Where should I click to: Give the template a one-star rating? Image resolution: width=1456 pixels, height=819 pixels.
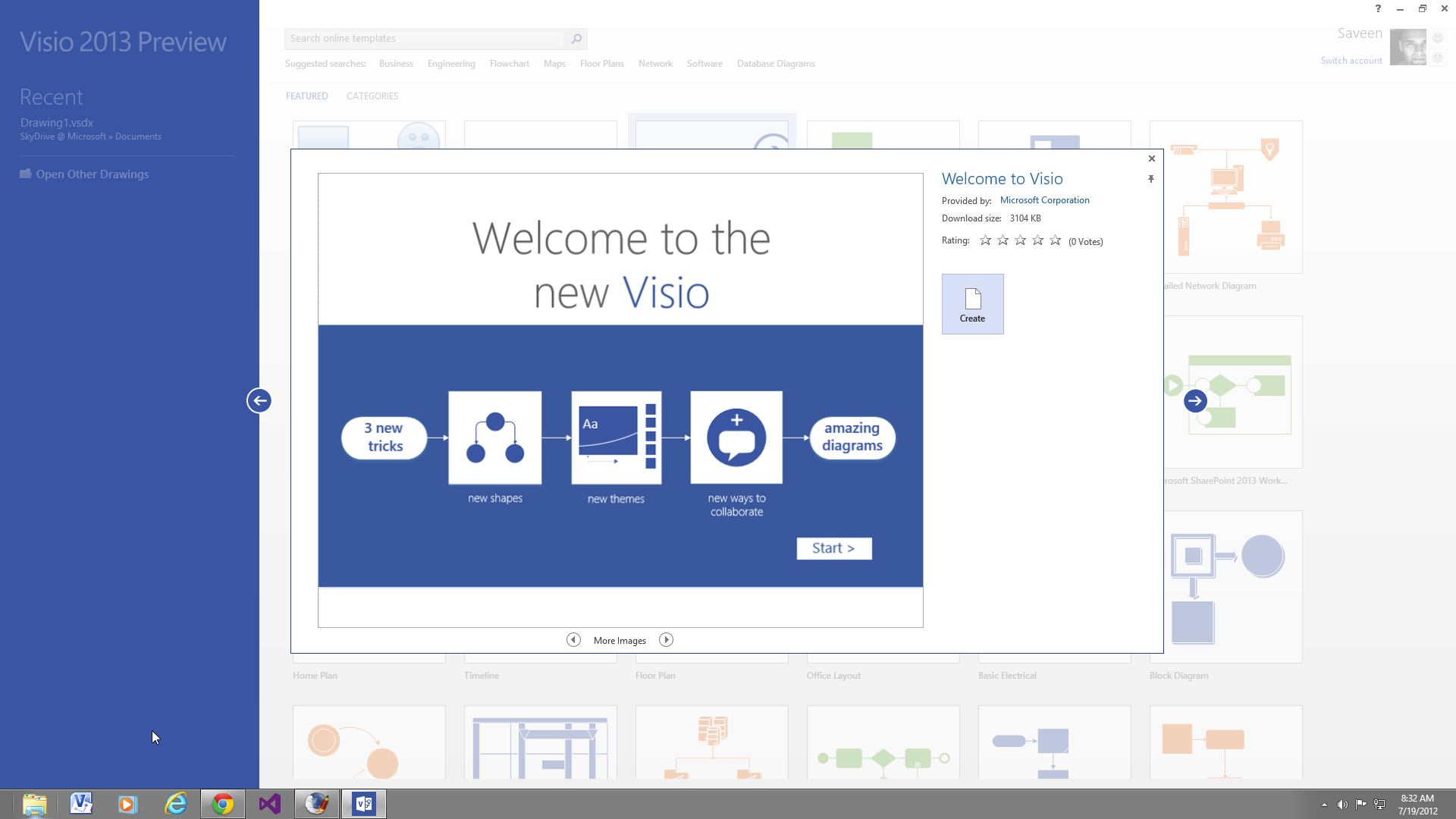click(985, 240)
